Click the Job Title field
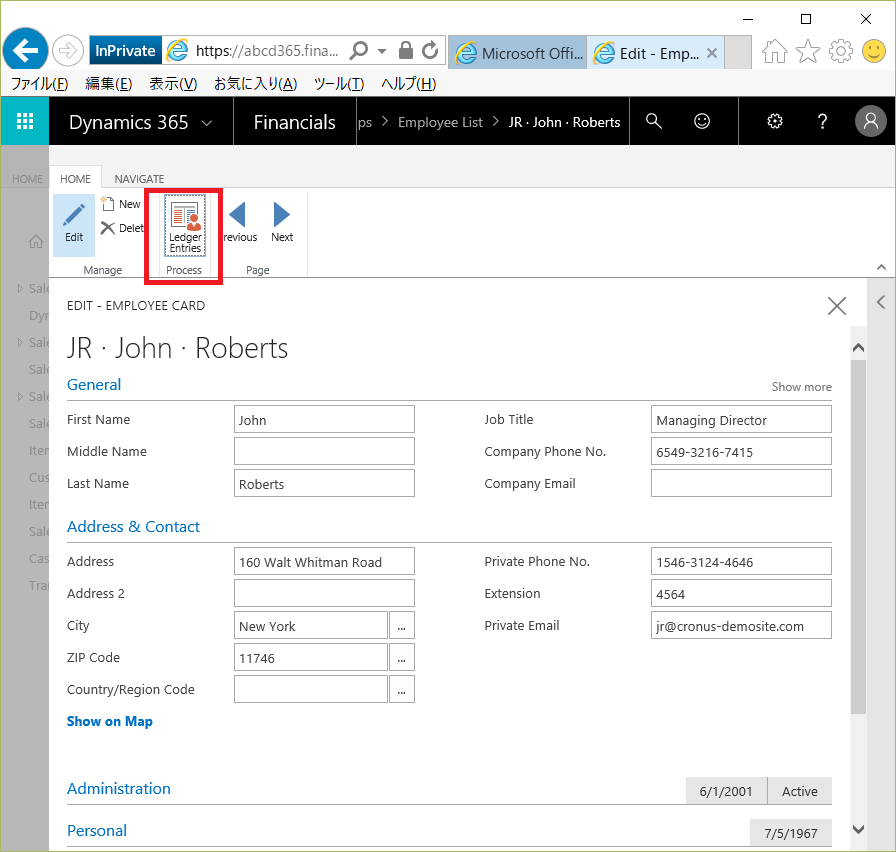896x852 pixels. (x=741, y=419)
